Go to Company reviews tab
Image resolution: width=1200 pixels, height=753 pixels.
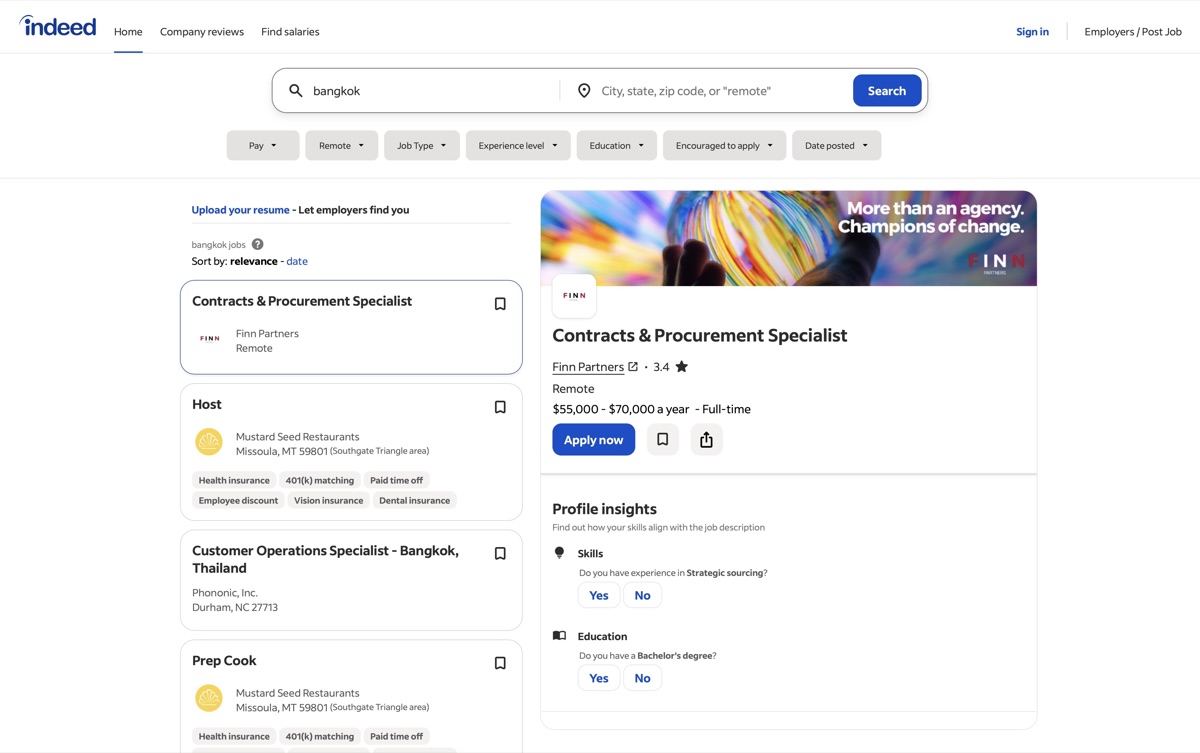[x=202, y=32]
